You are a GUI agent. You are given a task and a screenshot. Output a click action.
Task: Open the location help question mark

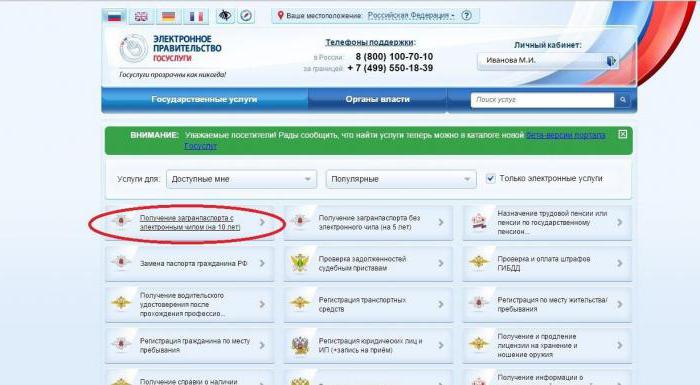467,16
